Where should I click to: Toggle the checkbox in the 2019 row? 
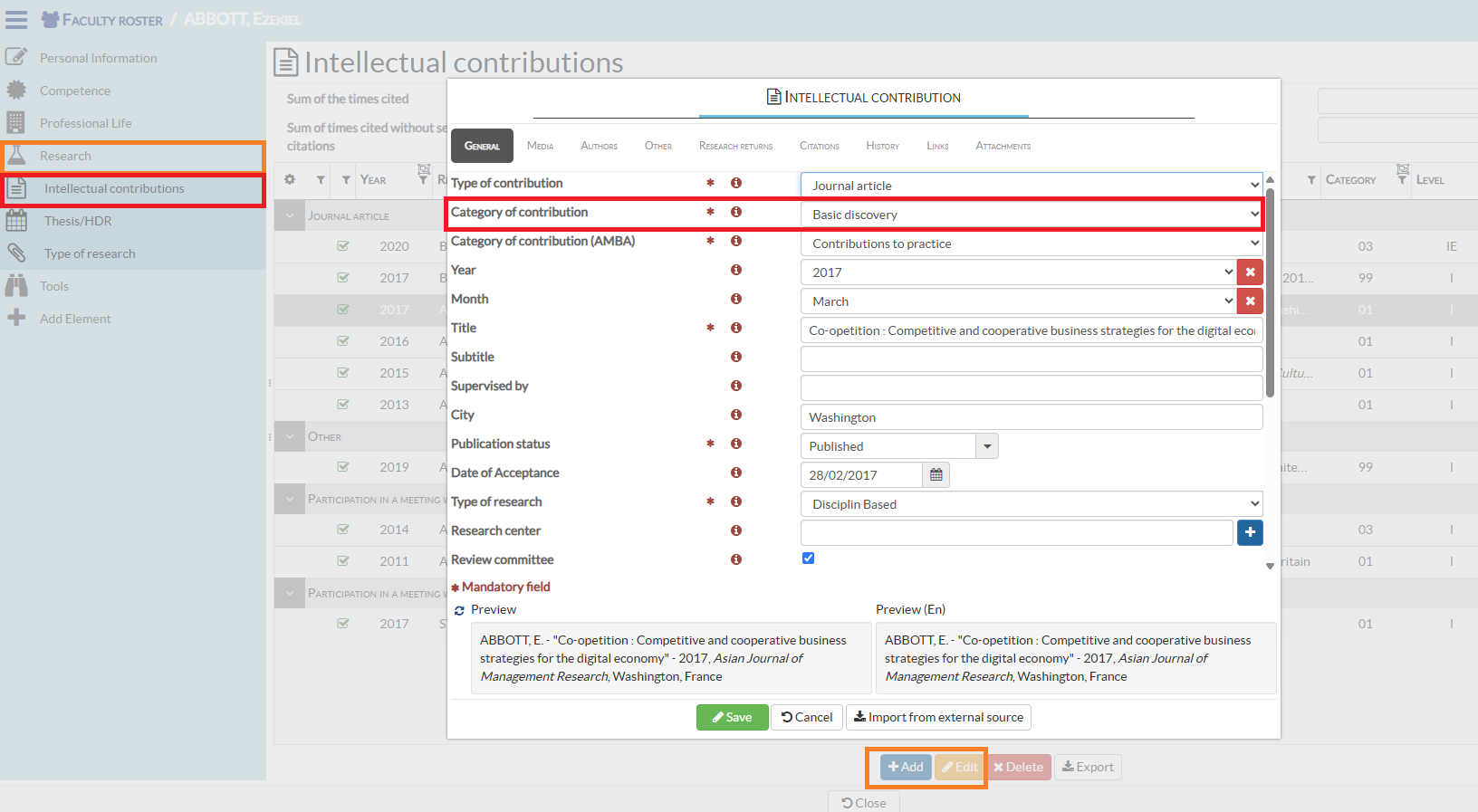pos(343,467)
